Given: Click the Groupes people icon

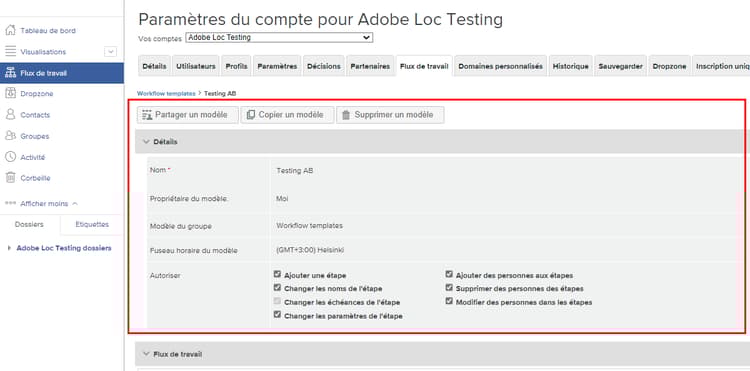Looking at the screenshot, I should (10, 136).
